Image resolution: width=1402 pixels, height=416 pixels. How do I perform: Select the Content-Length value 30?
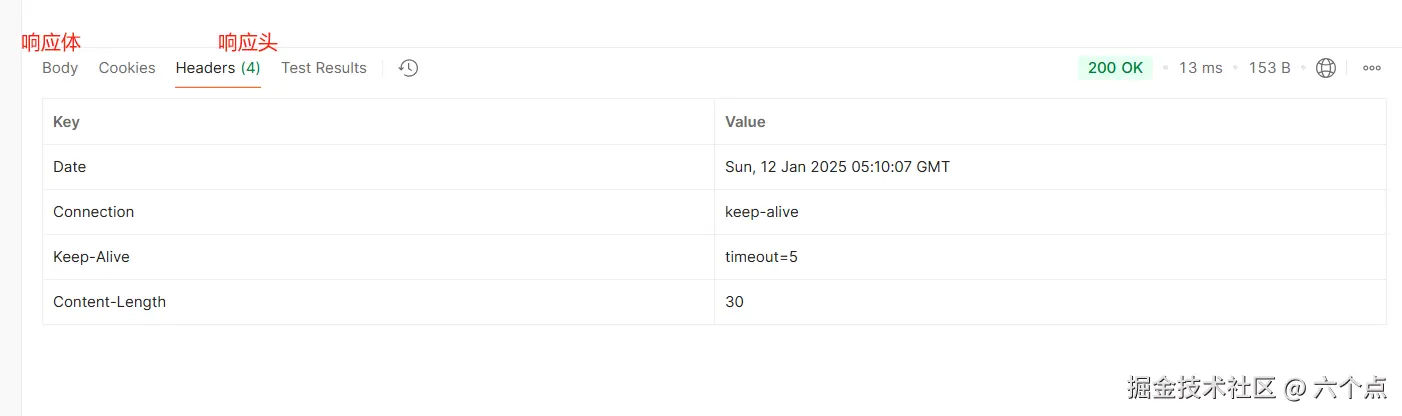[735, 302]
